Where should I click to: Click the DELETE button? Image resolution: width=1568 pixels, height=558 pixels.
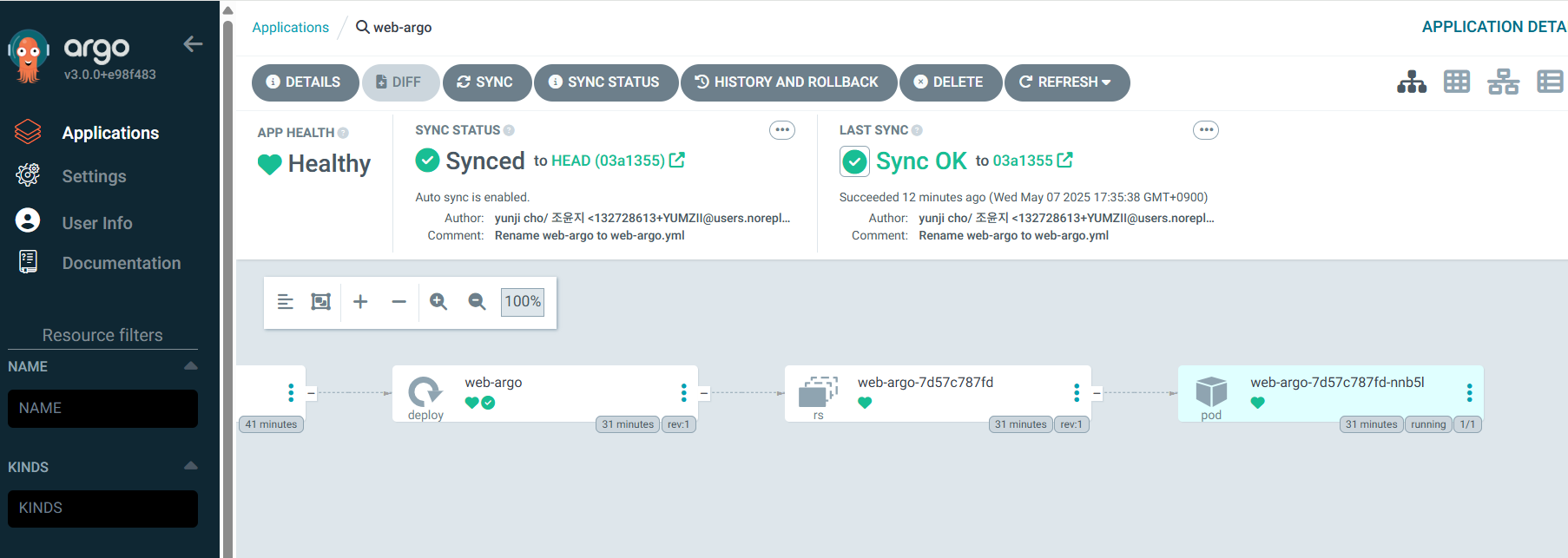[x=950, y=82]
